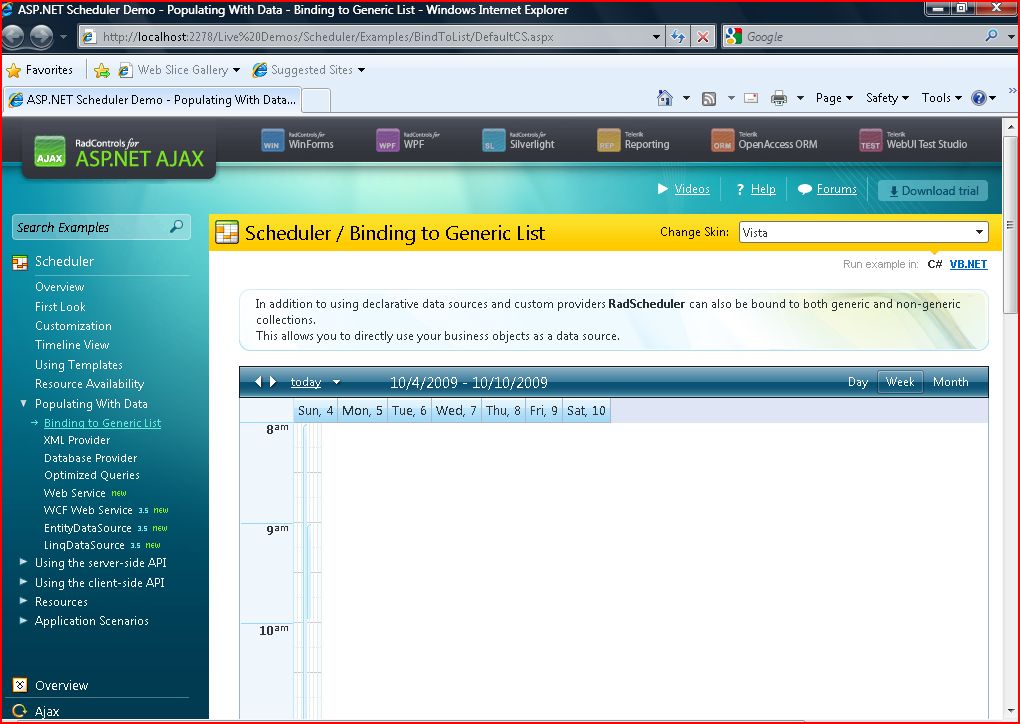Stop loading with the red X icon
1020x724 pixels.
703,37
